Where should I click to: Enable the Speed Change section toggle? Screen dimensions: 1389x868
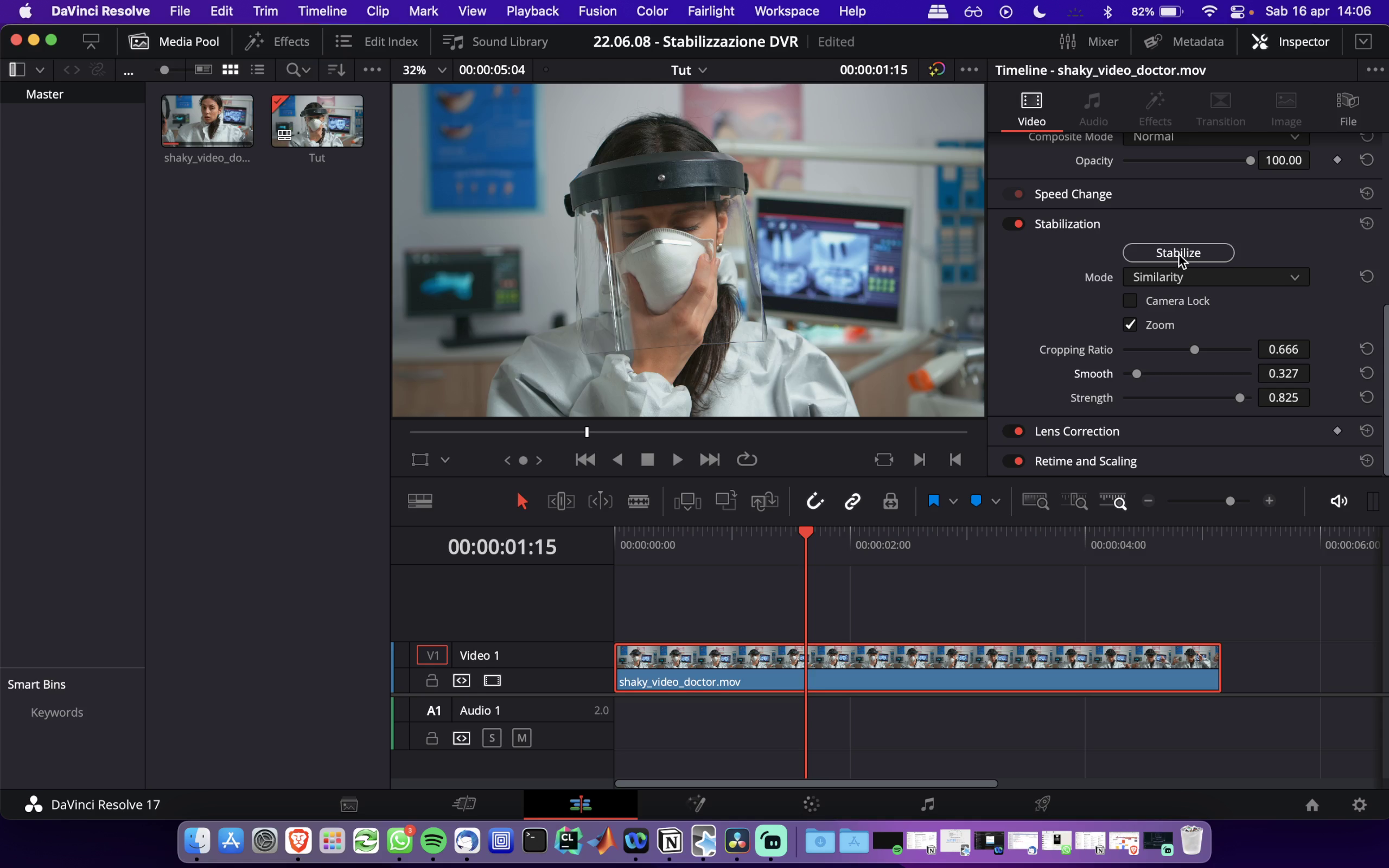1014,194
